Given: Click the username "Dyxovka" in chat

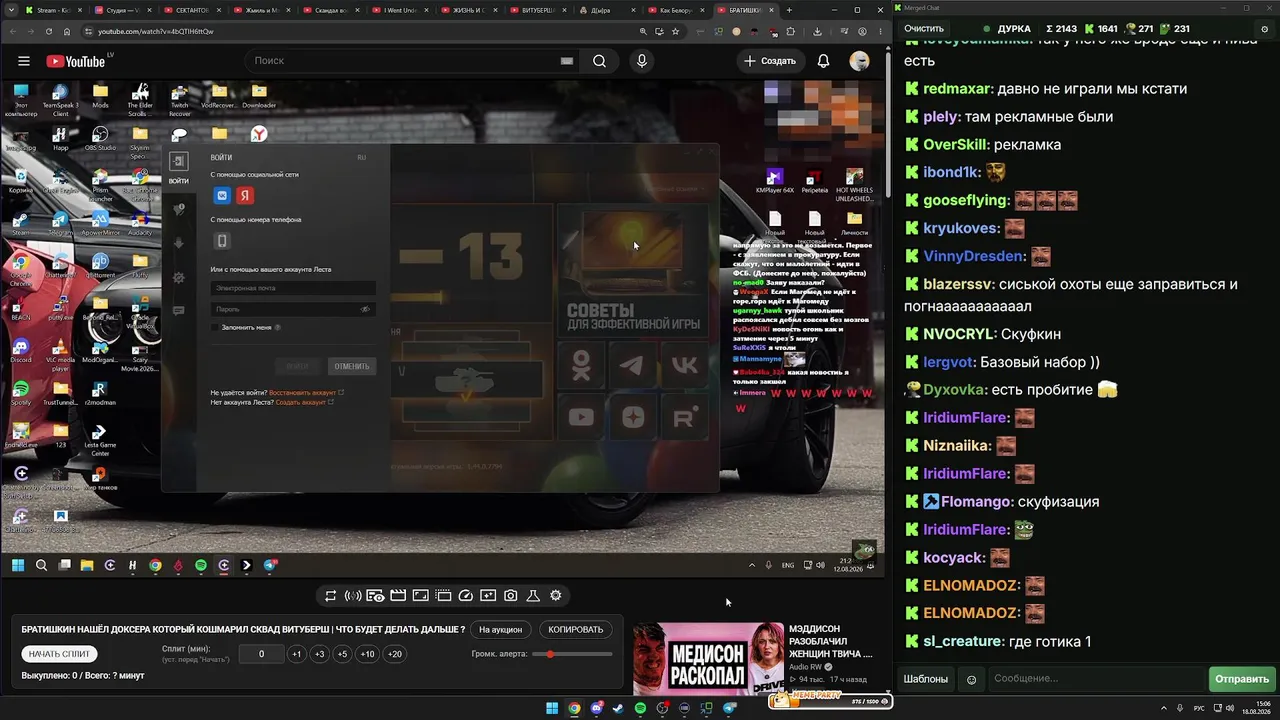Looking at the screenshot, I should pos(955,390).
